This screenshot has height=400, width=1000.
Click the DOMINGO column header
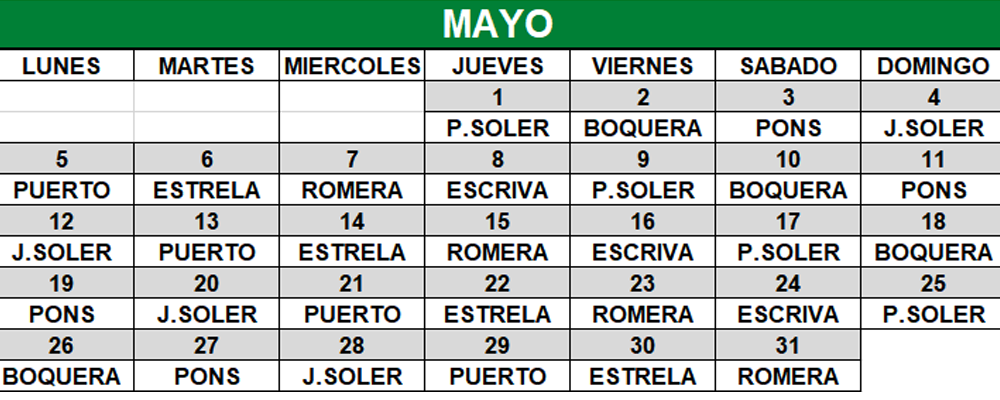tap(933, 66)
